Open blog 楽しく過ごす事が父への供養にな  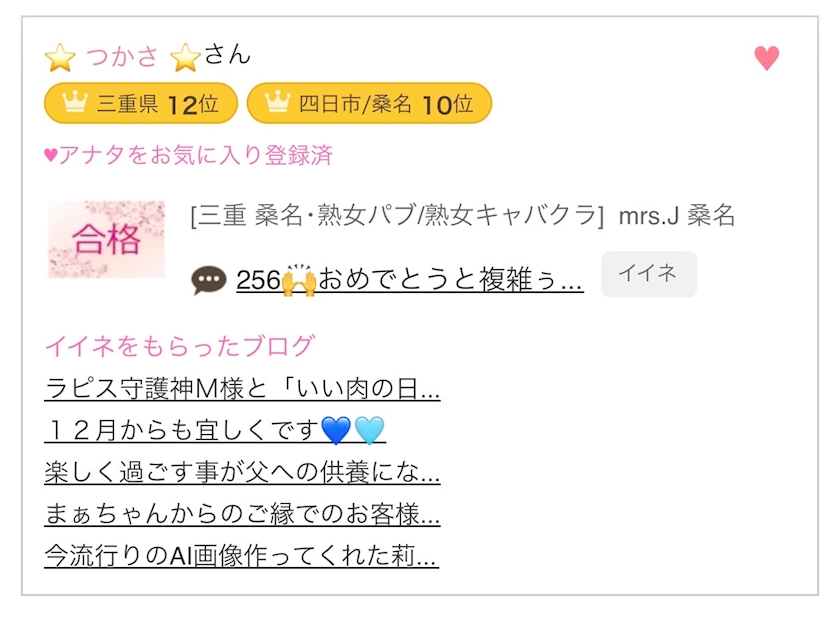tap(242, 472)
